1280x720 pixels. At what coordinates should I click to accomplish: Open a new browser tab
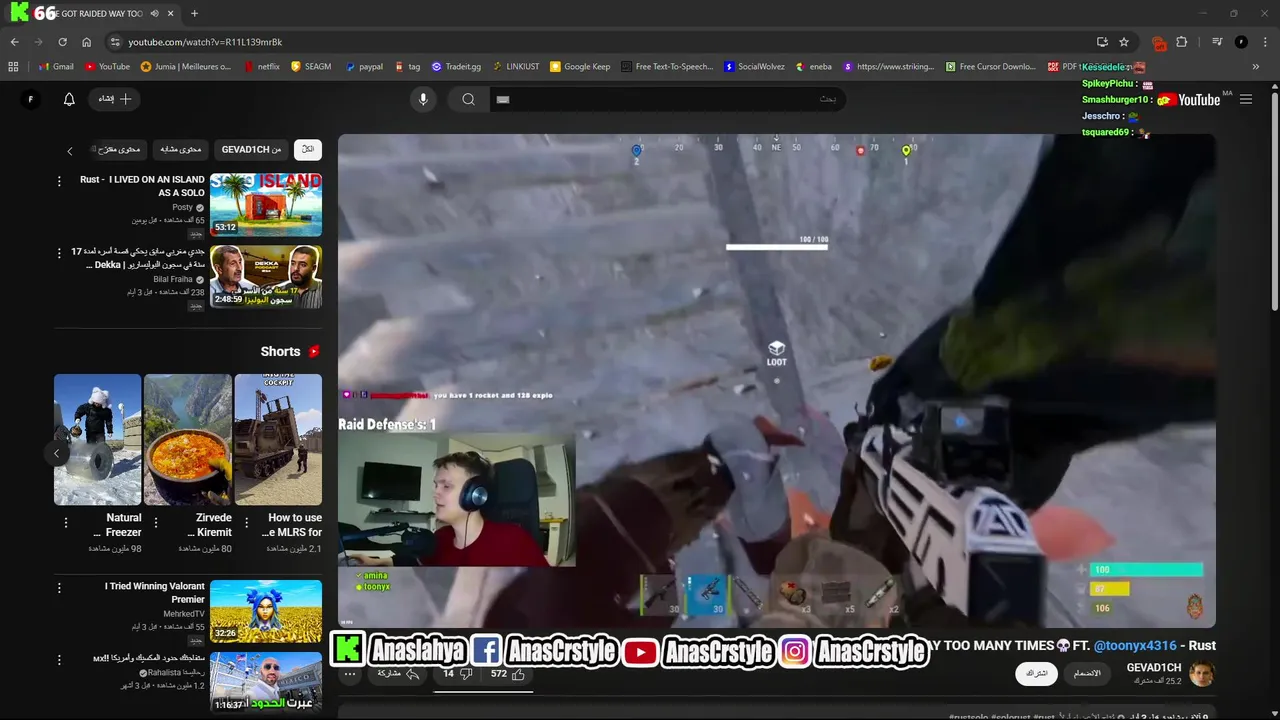click(x=194, y=14)
